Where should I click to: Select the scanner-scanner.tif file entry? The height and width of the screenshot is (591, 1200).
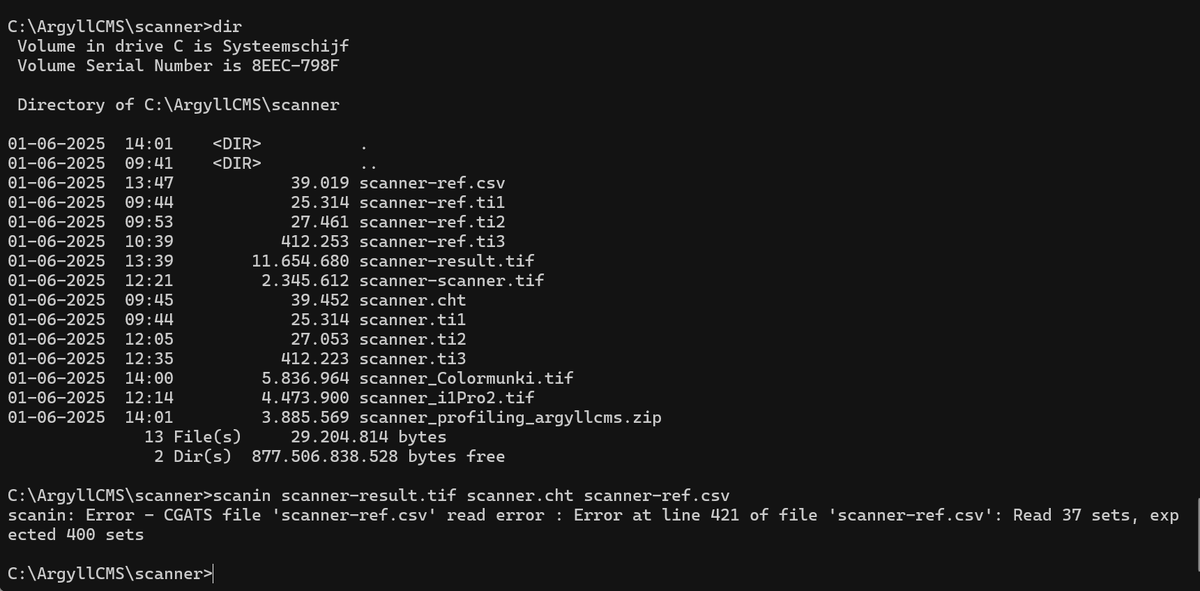coord(451,280)
